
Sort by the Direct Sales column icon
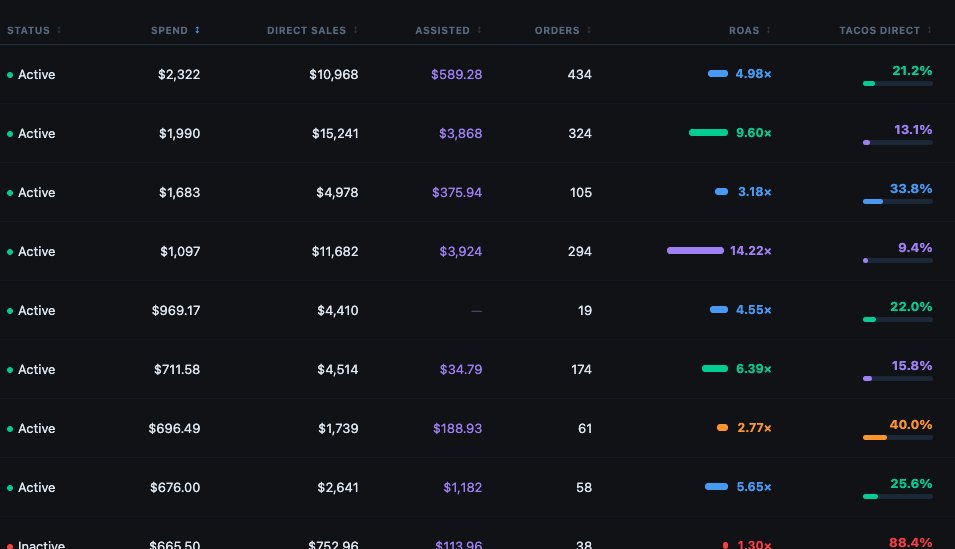(x=355, y=30)
